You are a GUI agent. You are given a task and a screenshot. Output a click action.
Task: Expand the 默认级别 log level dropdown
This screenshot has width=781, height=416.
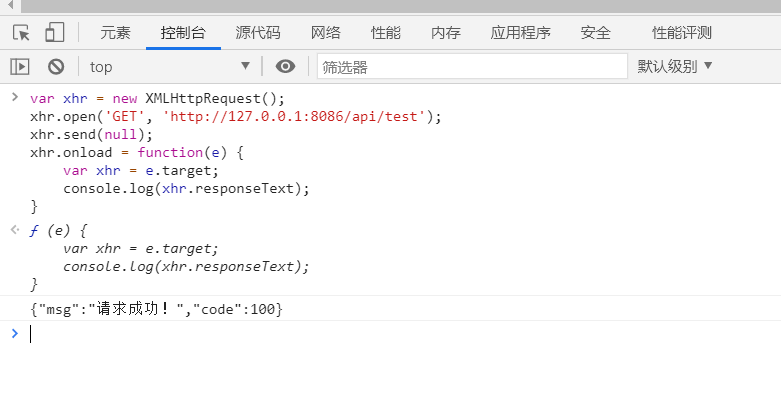[x=675, y=67]
